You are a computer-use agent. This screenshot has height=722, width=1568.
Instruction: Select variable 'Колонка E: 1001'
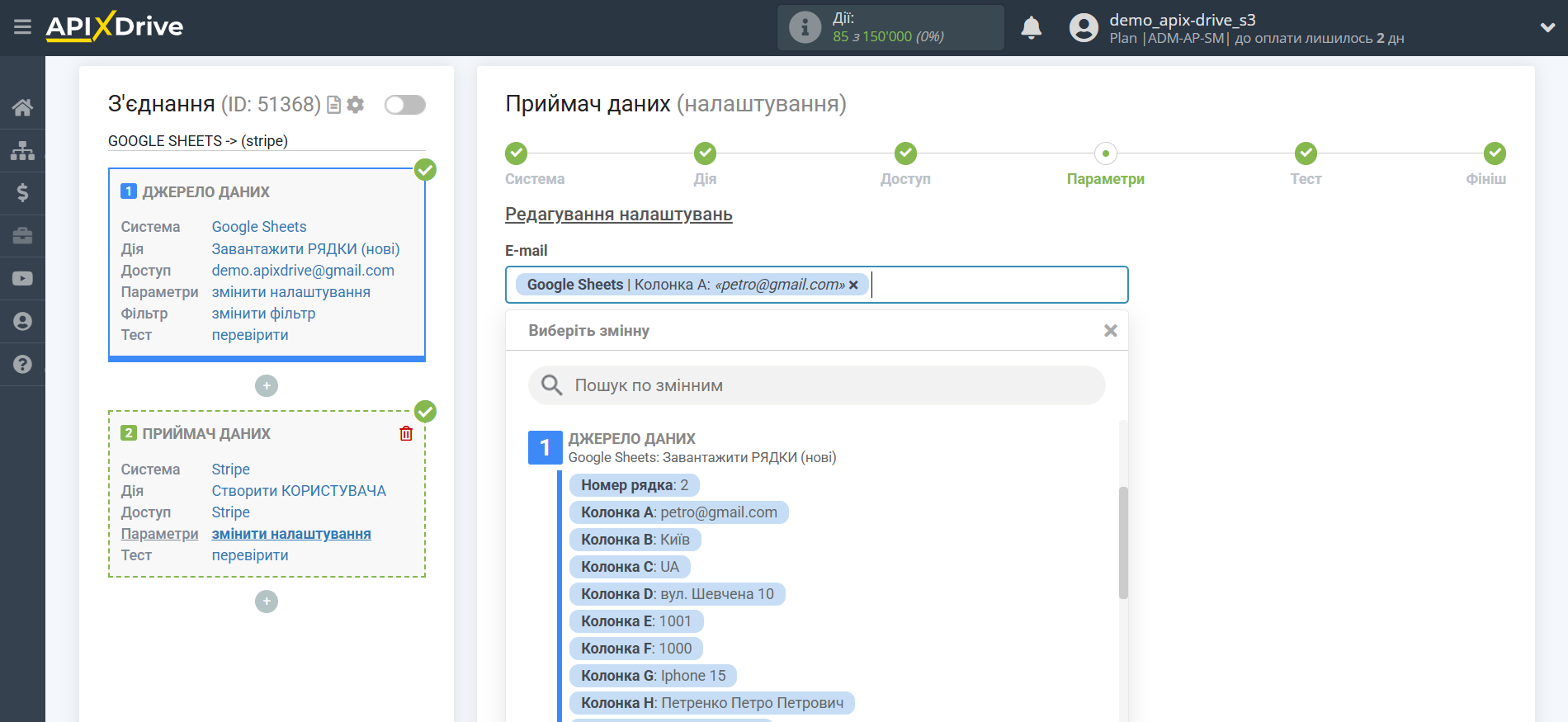[635, 621]
